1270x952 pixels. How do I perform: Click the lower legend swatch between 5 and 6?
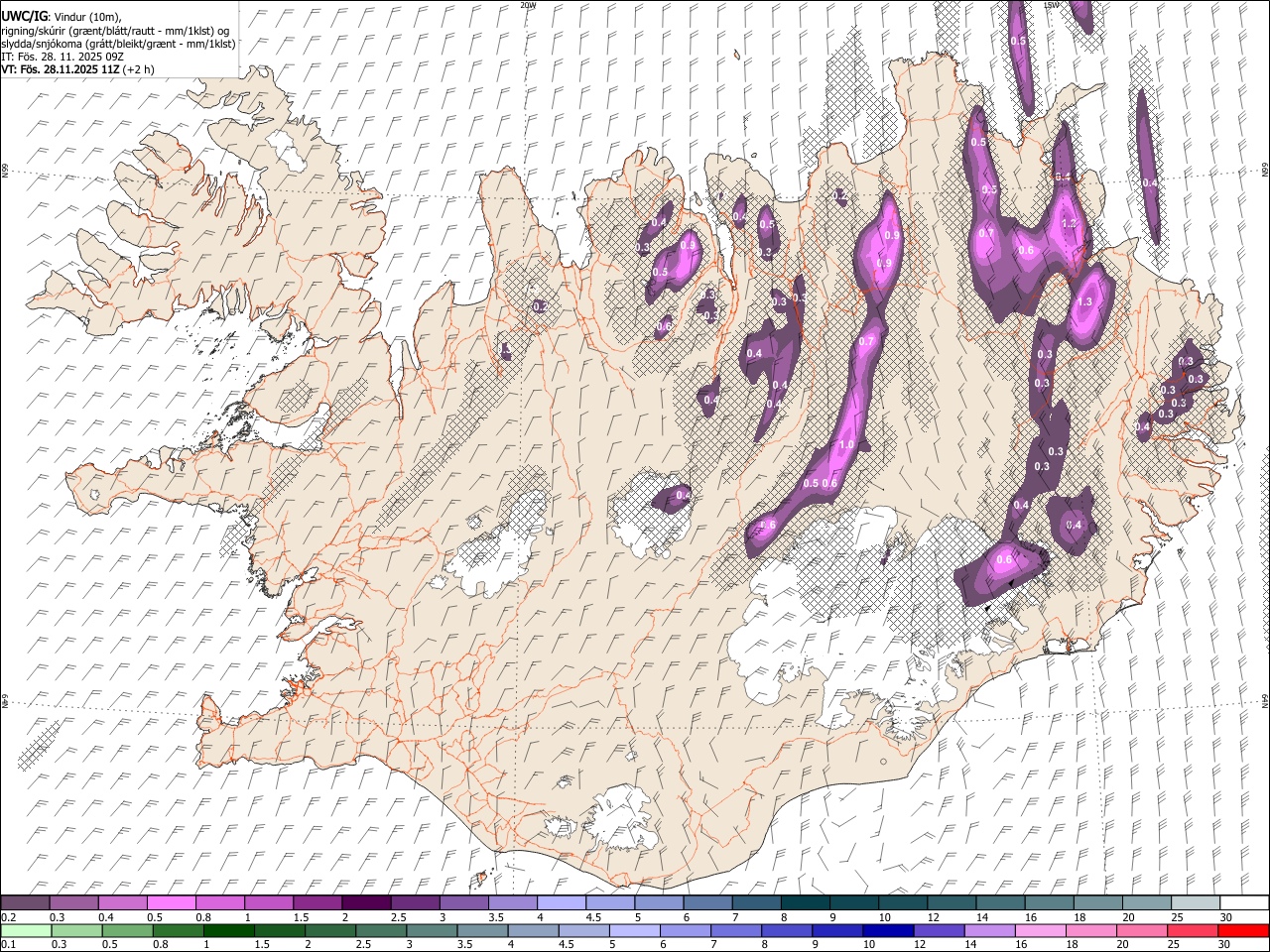[x=634, y=930]
